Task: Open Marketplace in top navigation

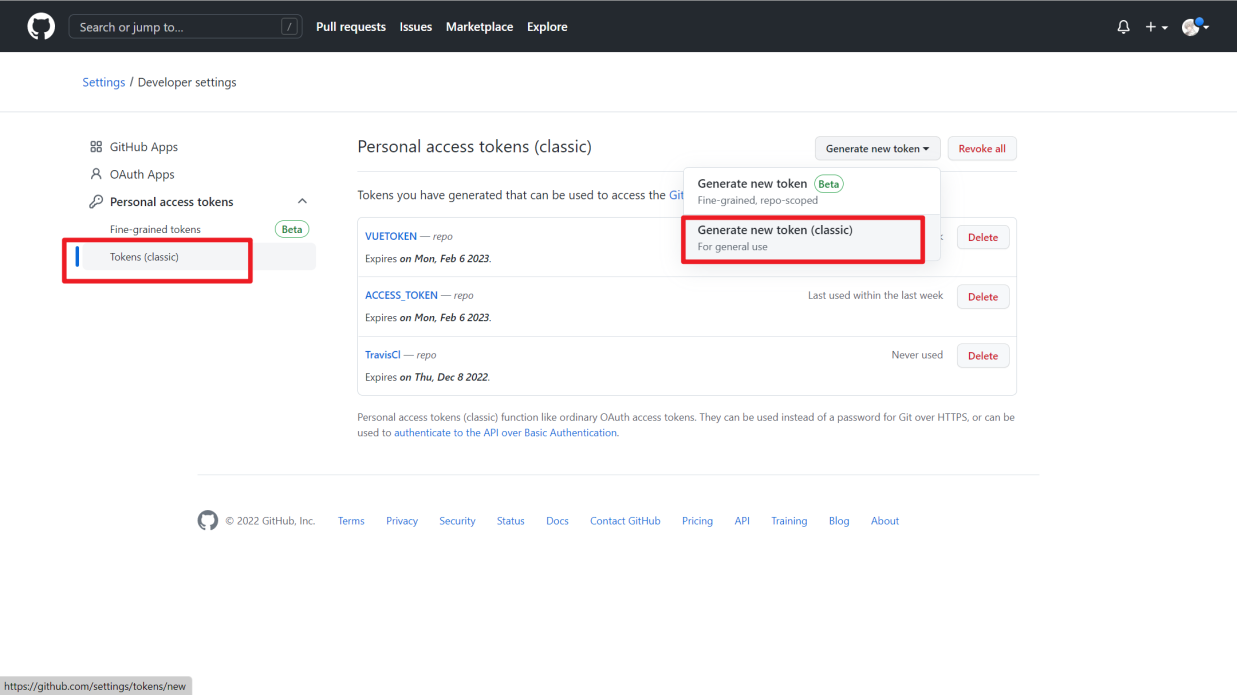Action: [x=479, y=27]
